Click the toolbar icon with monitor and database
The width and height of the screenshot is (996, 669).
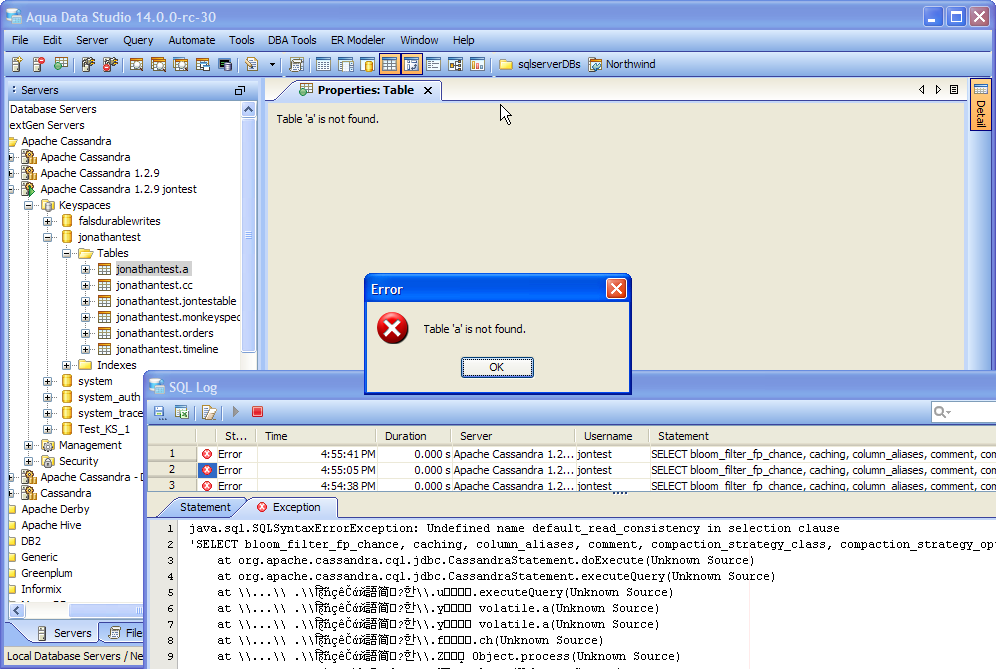[225, 64]
